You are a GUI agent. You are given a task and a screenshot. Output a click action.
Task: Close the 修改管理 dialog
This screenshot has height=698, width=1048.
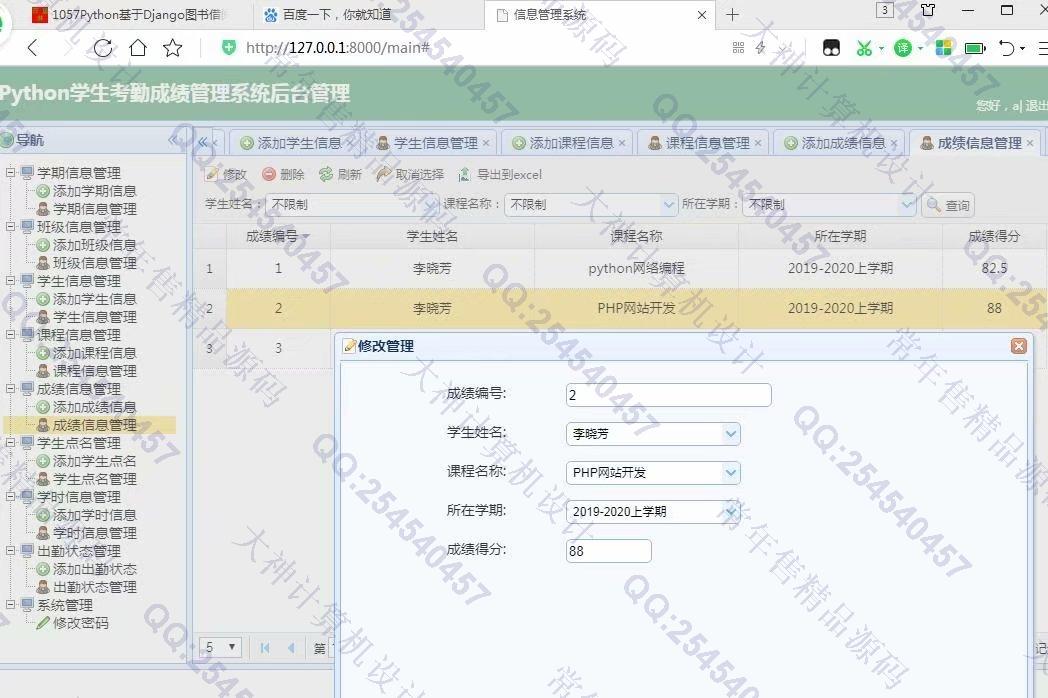[1019, 346]
